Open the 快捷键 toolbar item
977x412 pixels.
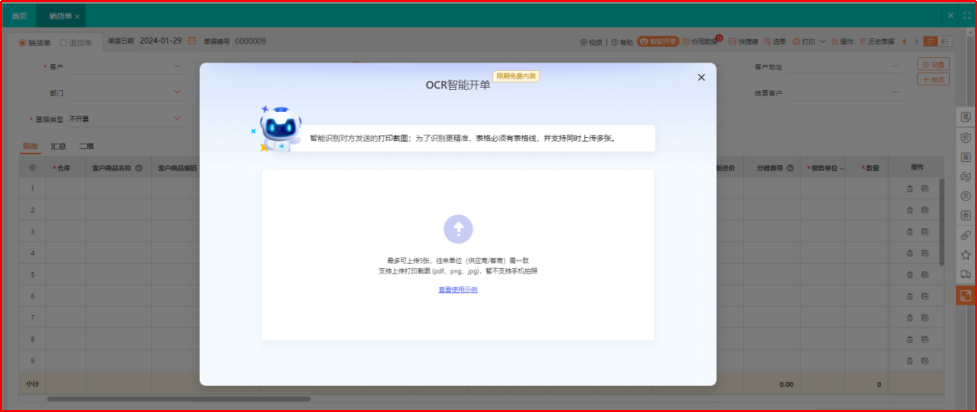pyautogui.click(x=743, y=42)
